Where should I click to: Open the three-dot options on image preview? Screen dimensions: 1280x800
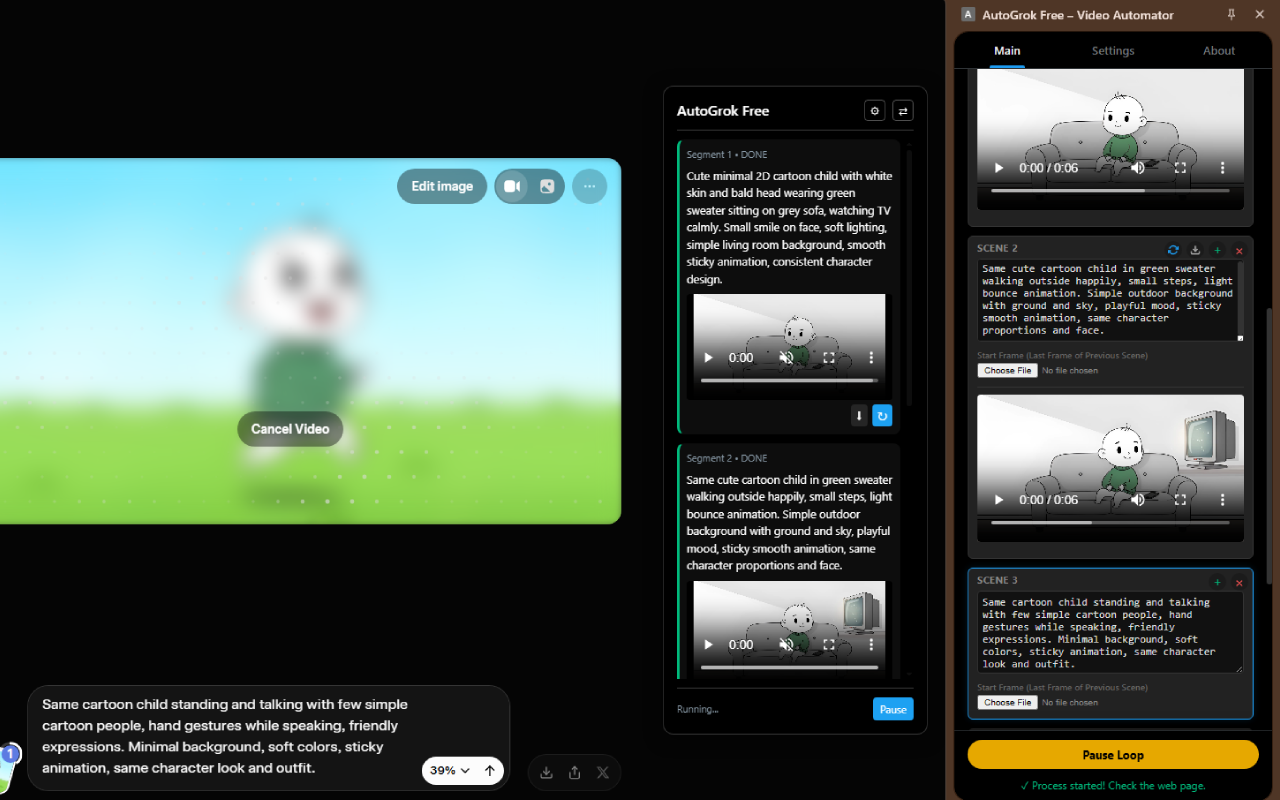tap(589, 186)
